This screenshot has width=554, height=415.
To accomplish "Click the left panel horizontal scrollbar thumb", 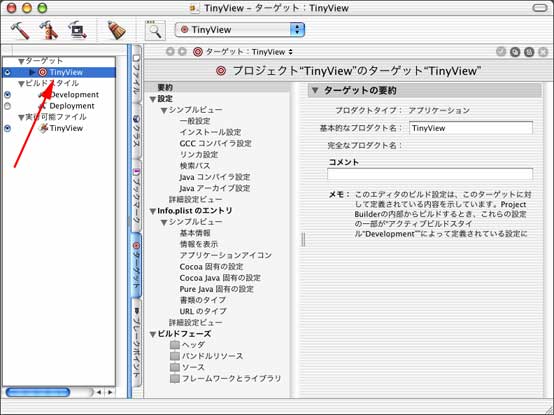I will tap(38, 392).
